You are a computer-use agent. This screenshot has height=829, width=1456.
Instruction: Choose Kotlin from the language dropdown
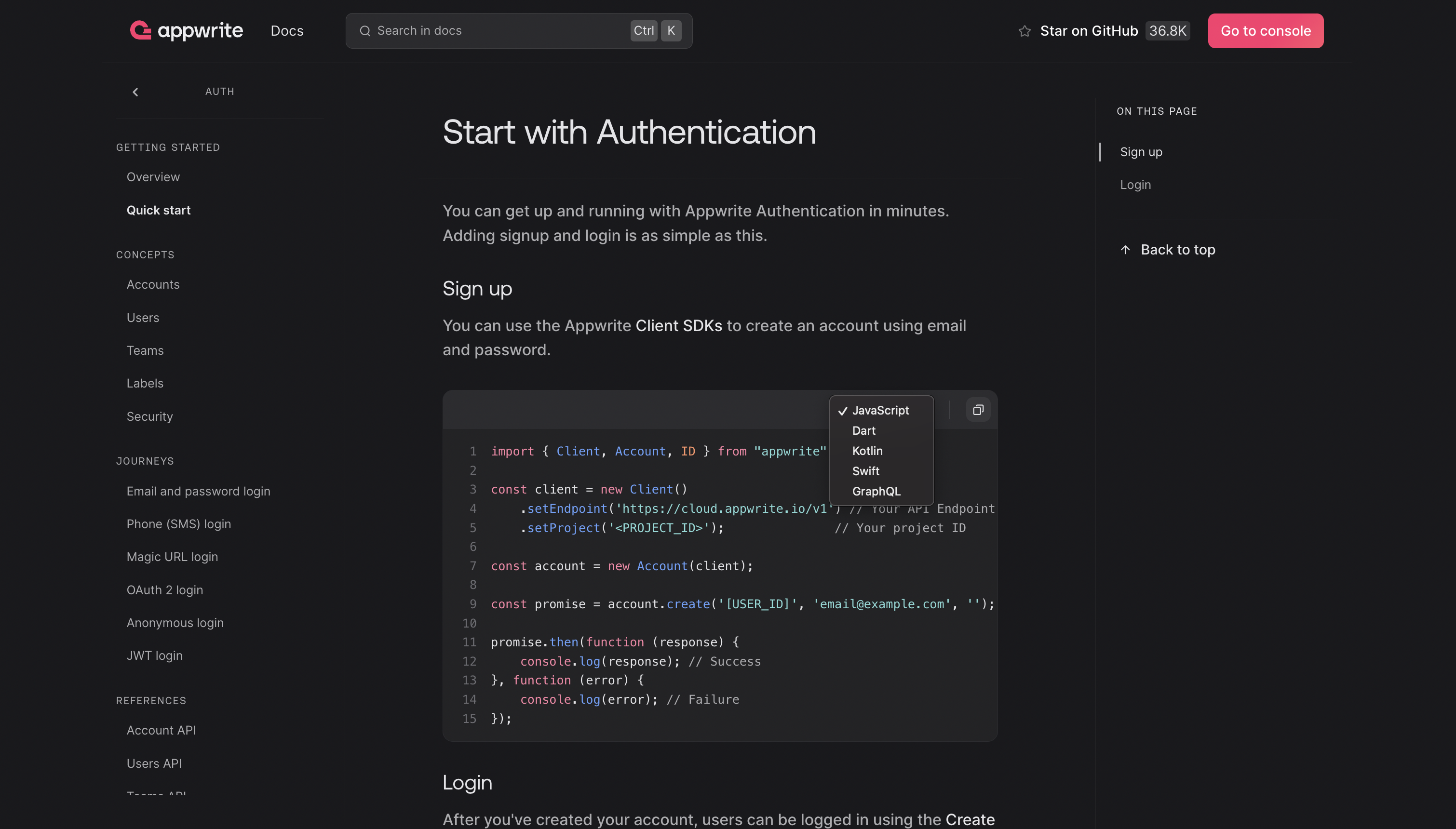pos(867,450)
